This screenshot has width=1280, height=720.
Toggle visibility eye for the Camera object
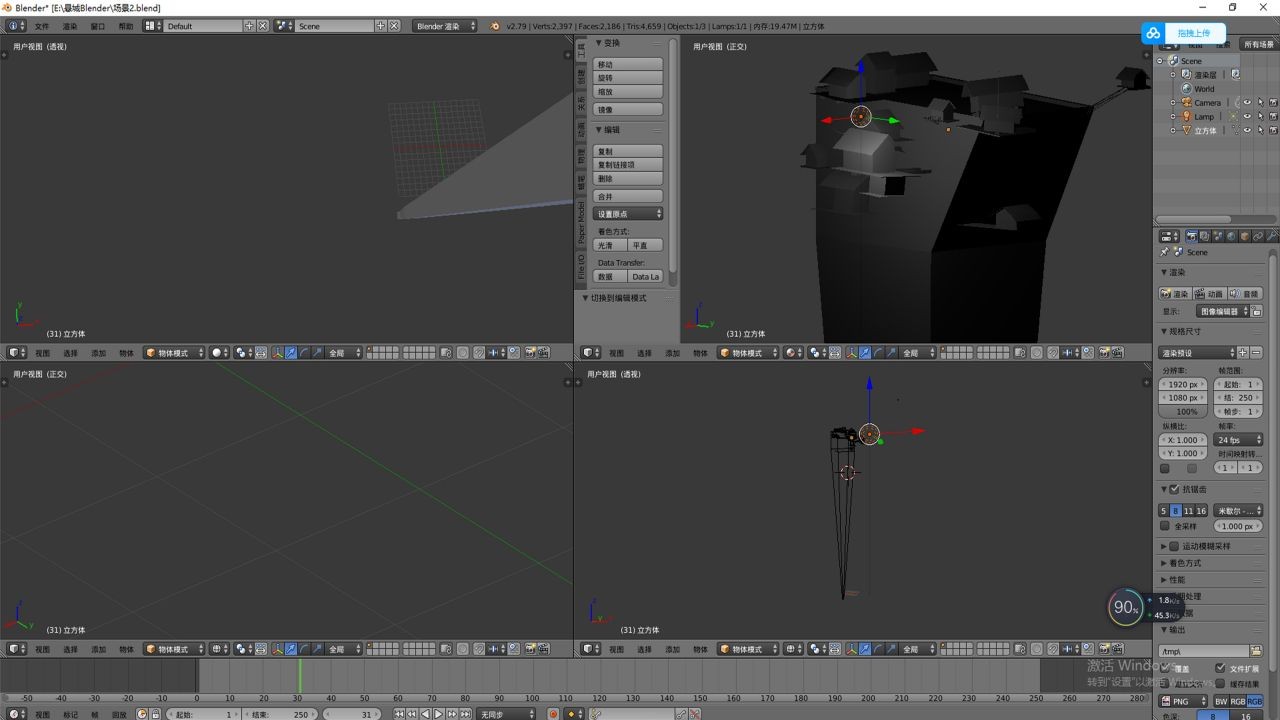click(x=1246, y=103)
